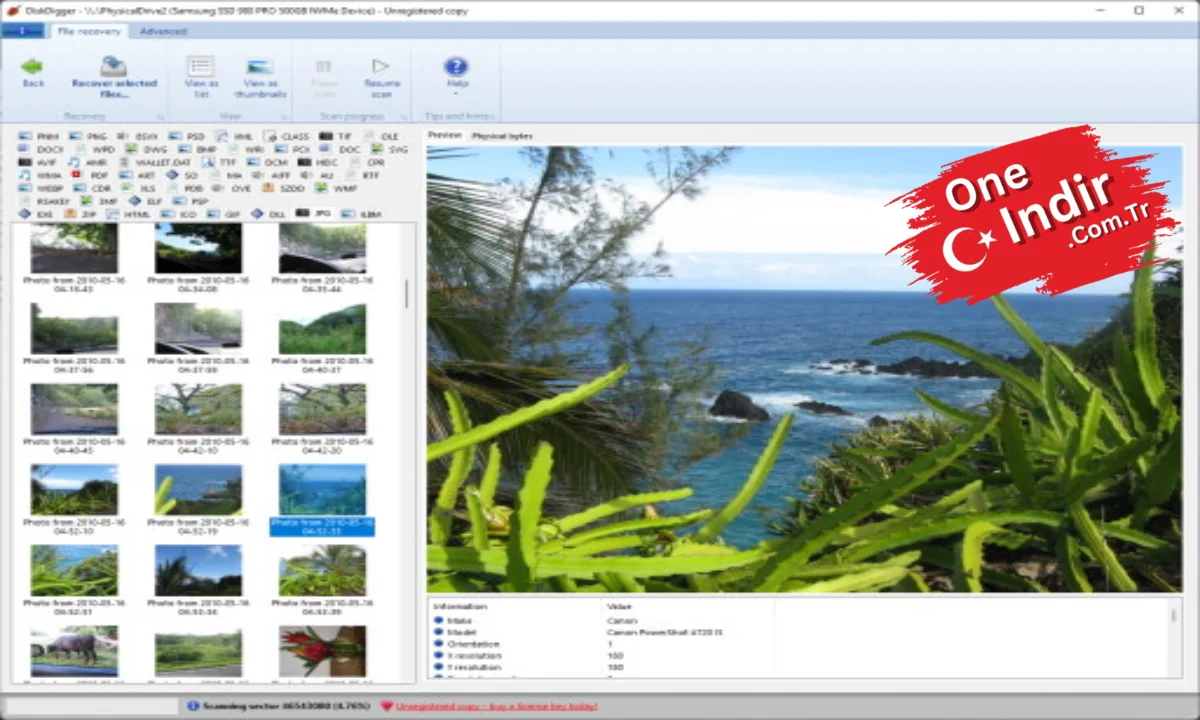This screenshot has width=1200, height=720.
Task: Select the WMF file type tab
Action: tap(336, 188)
